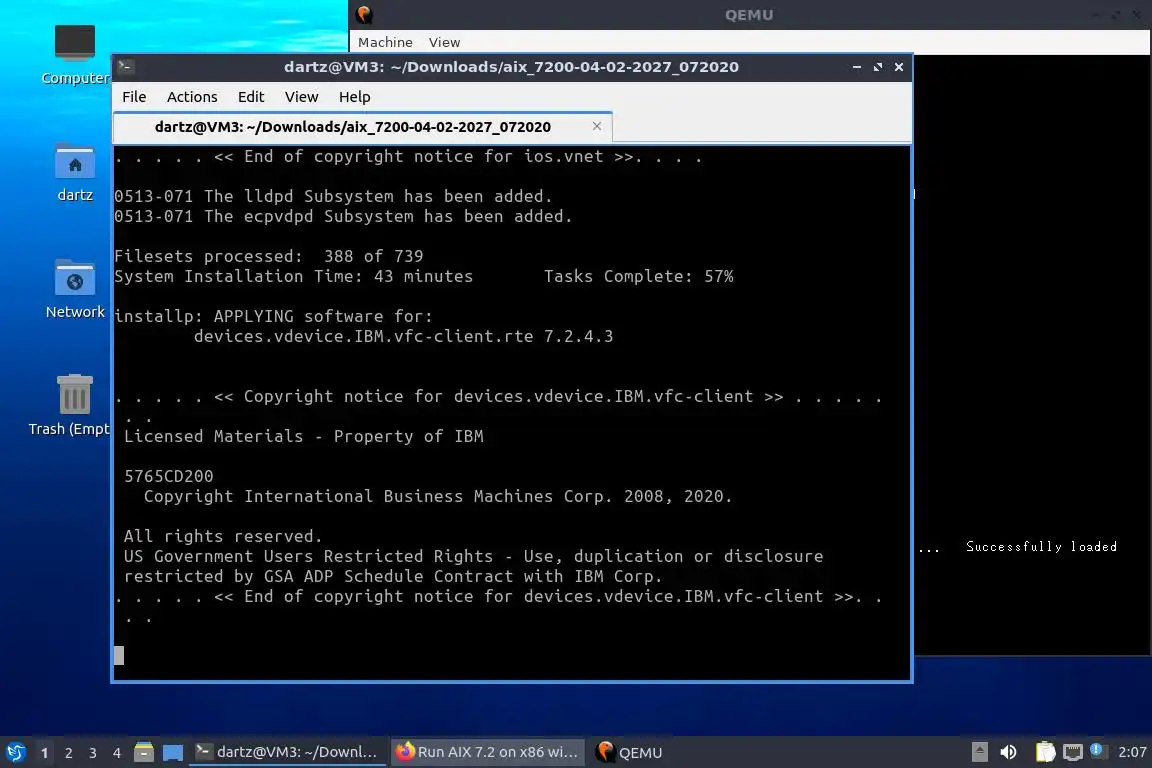The height and width of the screenshot is (768, 1152).
Task: Activate the QEMU taskbar entry
Action: point(630,752)
